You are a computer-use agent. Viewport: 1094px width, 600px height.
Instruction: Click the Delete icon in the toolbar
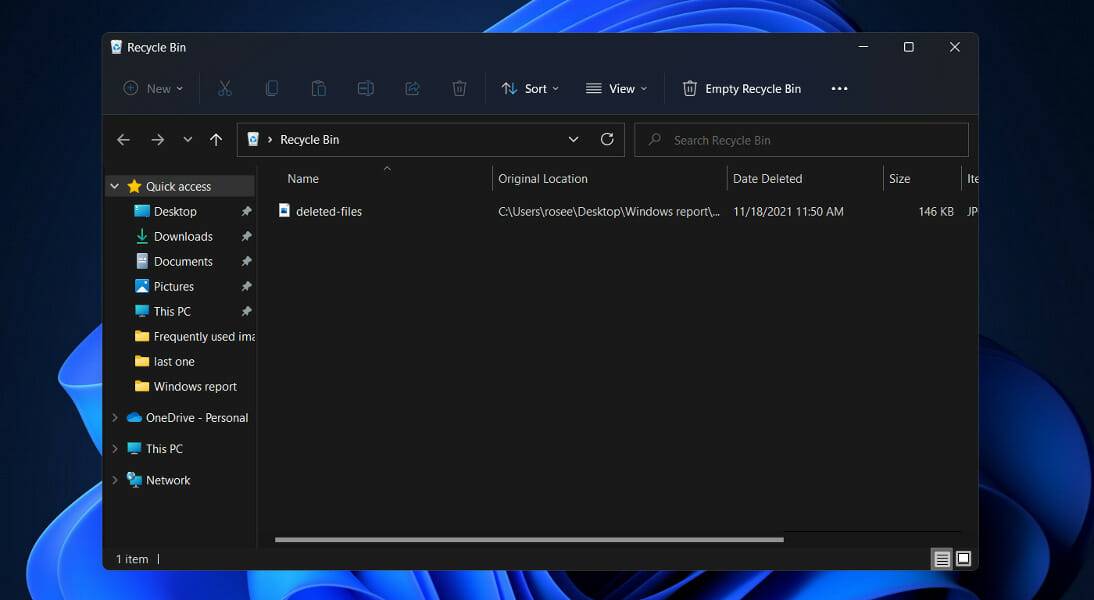coord(459,88)
